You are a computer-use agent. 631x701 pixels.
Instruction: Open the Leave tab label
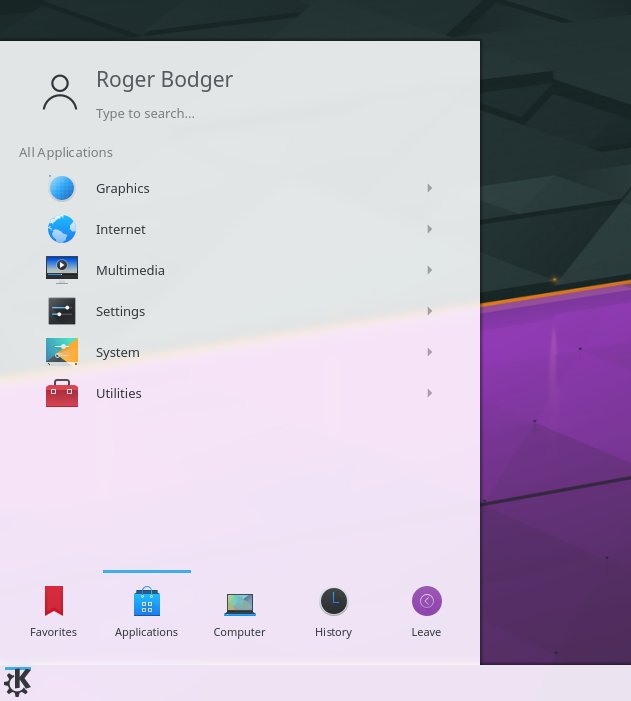point(426,632)
